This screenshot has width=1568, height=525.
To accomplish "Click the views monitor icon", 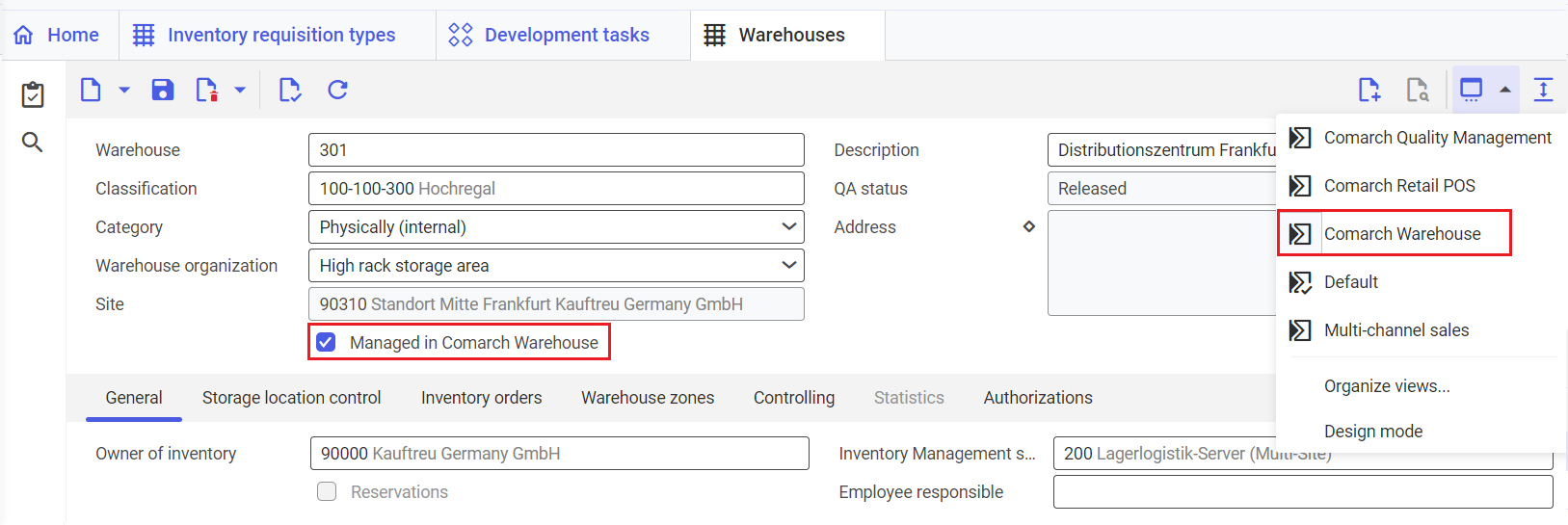I will [1471, 90].
